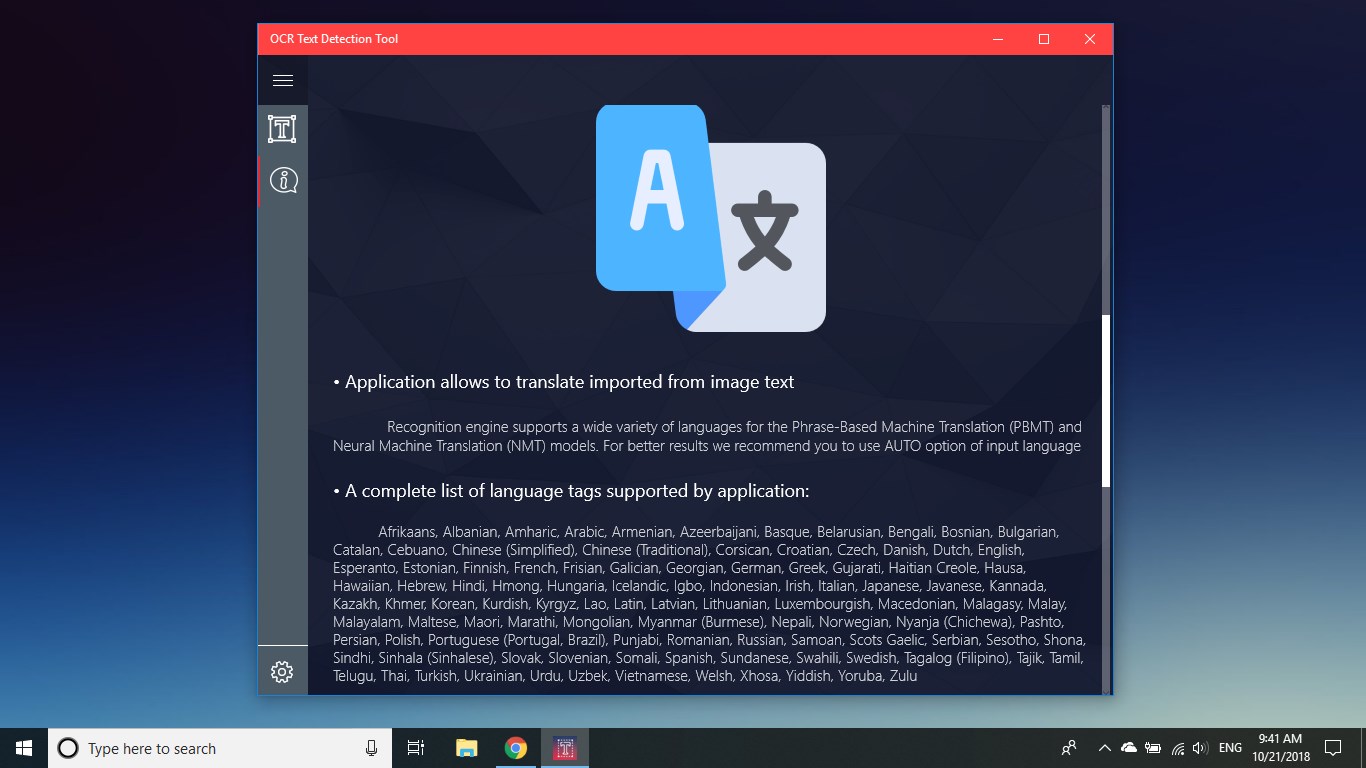This screenshot has height=768, width=1366.
Task: Click the 'OCR Text Detection Tool' title text
Action: pos(334,39)
